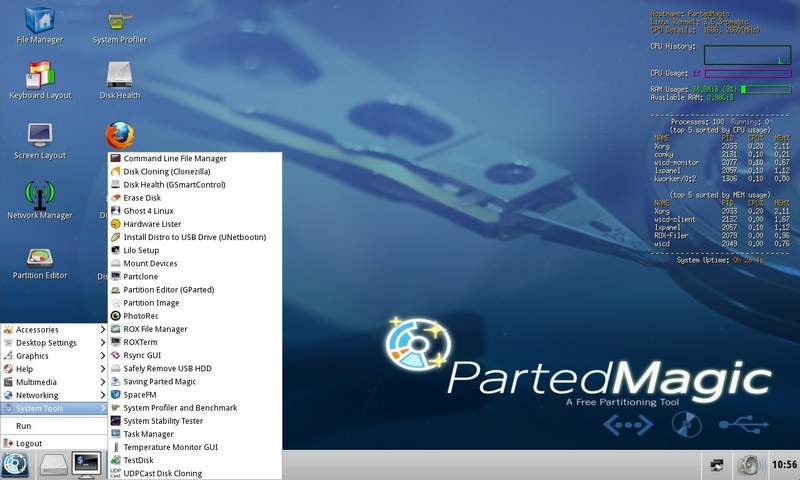
Task: Open Command Line File Manager
Action: click(195, 158)
